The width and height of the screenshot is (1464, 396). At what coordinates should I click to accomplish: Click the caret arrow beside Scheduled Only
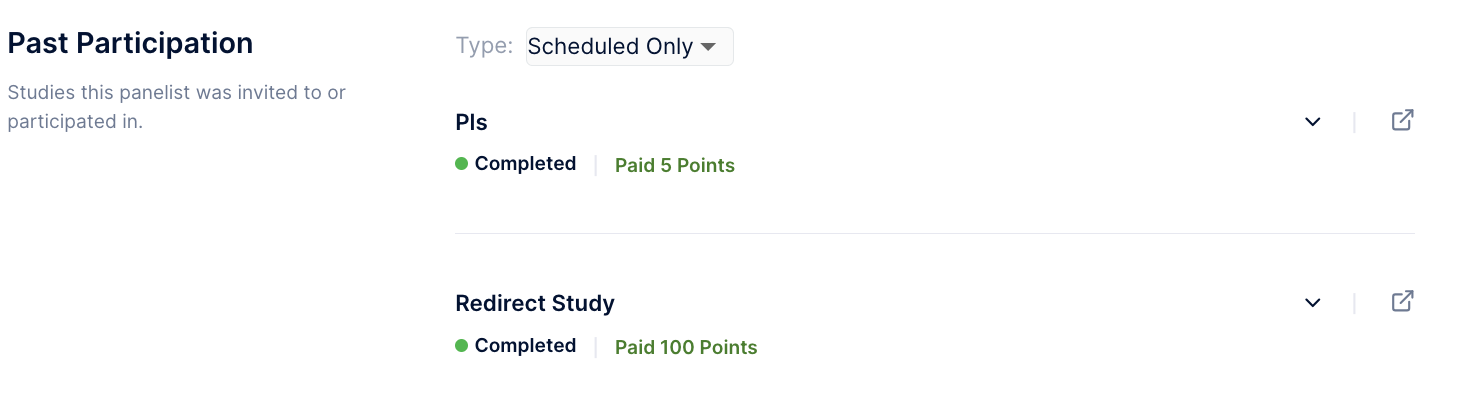[x=708, y=47]
